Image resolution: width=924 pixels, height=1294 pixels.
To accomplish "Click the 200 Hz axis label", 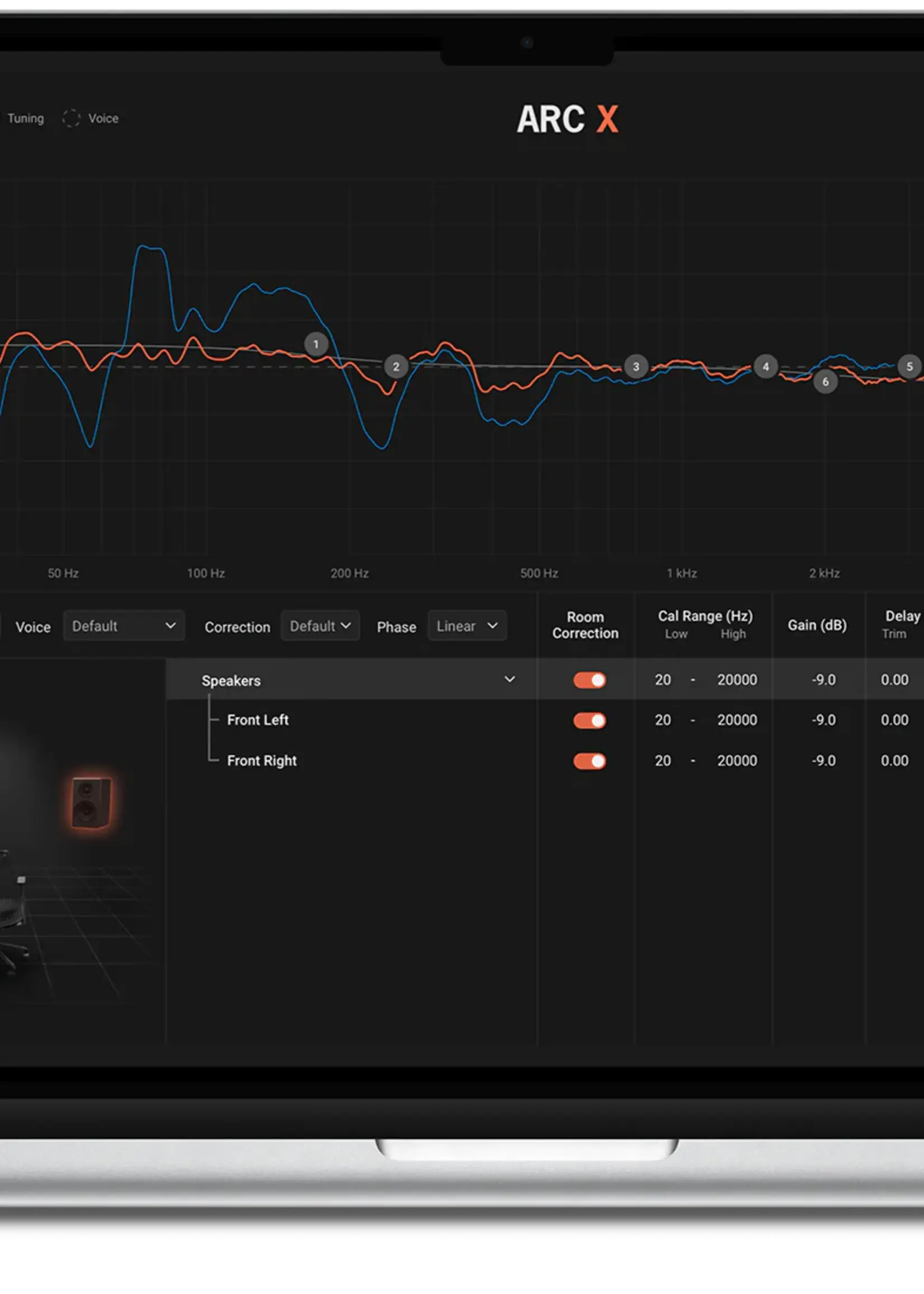I will [350, 573].
